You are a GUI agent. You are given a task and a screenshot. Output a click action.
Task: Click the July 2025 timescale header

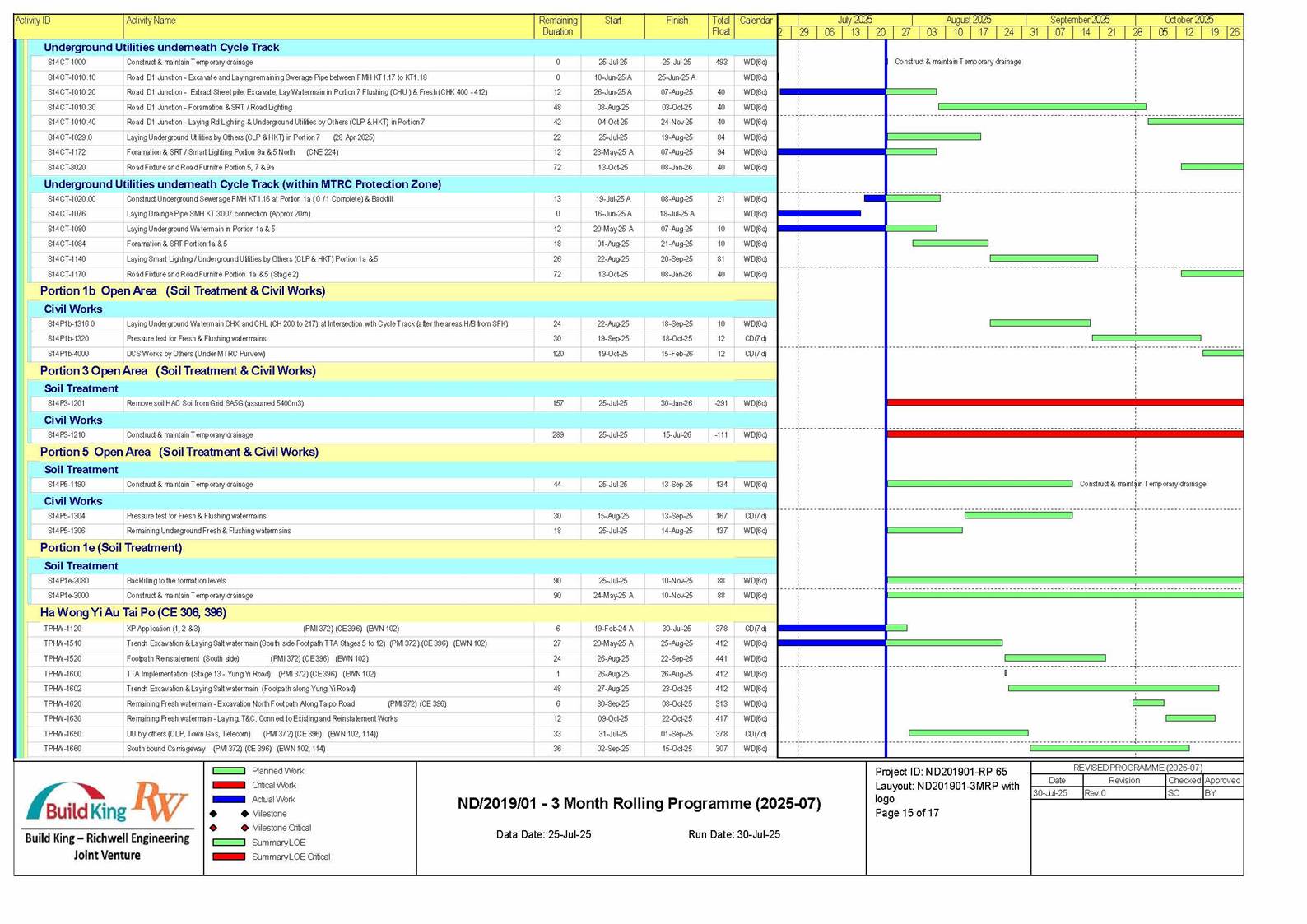pos(854,20)
